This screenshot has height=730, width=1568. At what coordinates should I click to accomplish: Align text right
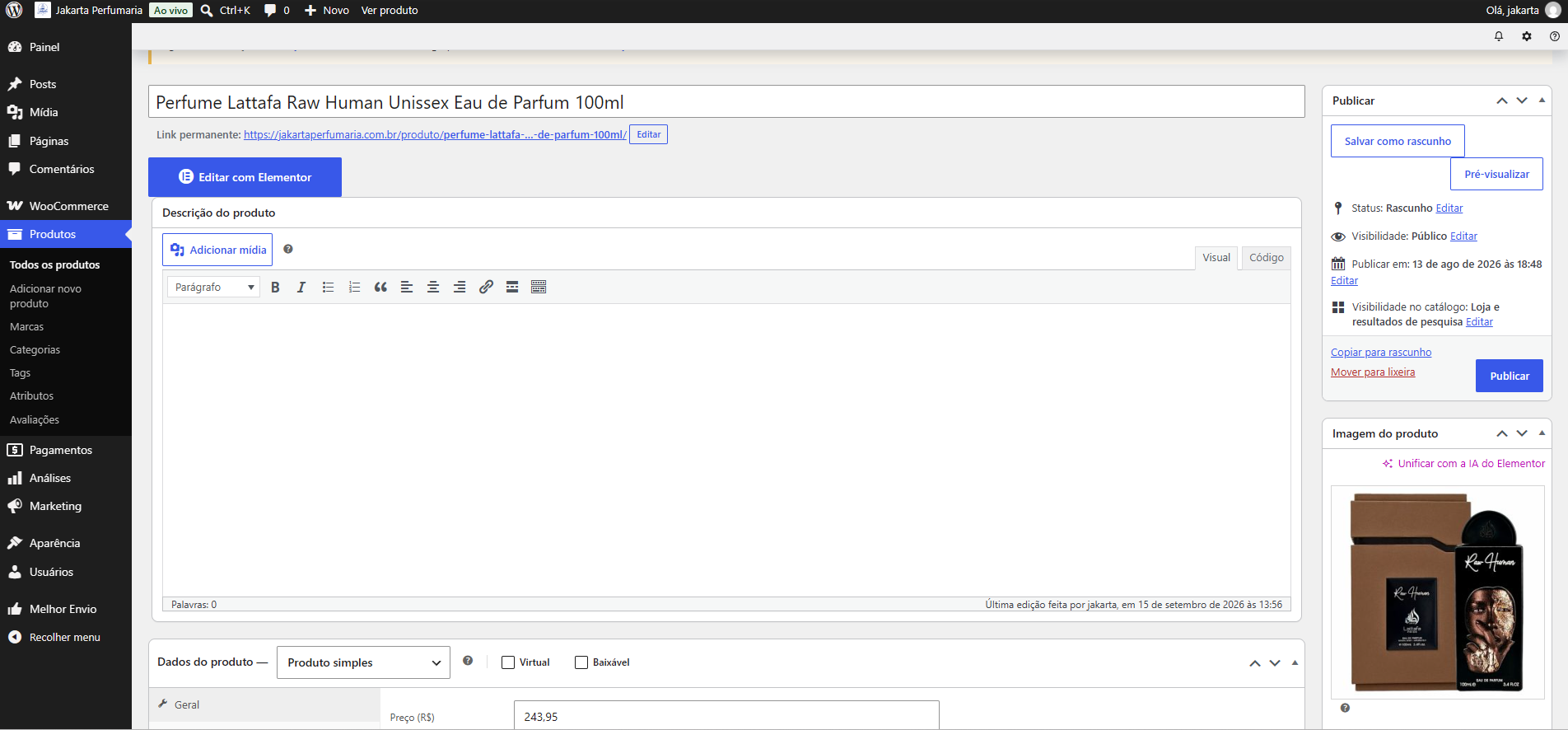[460, 287]
